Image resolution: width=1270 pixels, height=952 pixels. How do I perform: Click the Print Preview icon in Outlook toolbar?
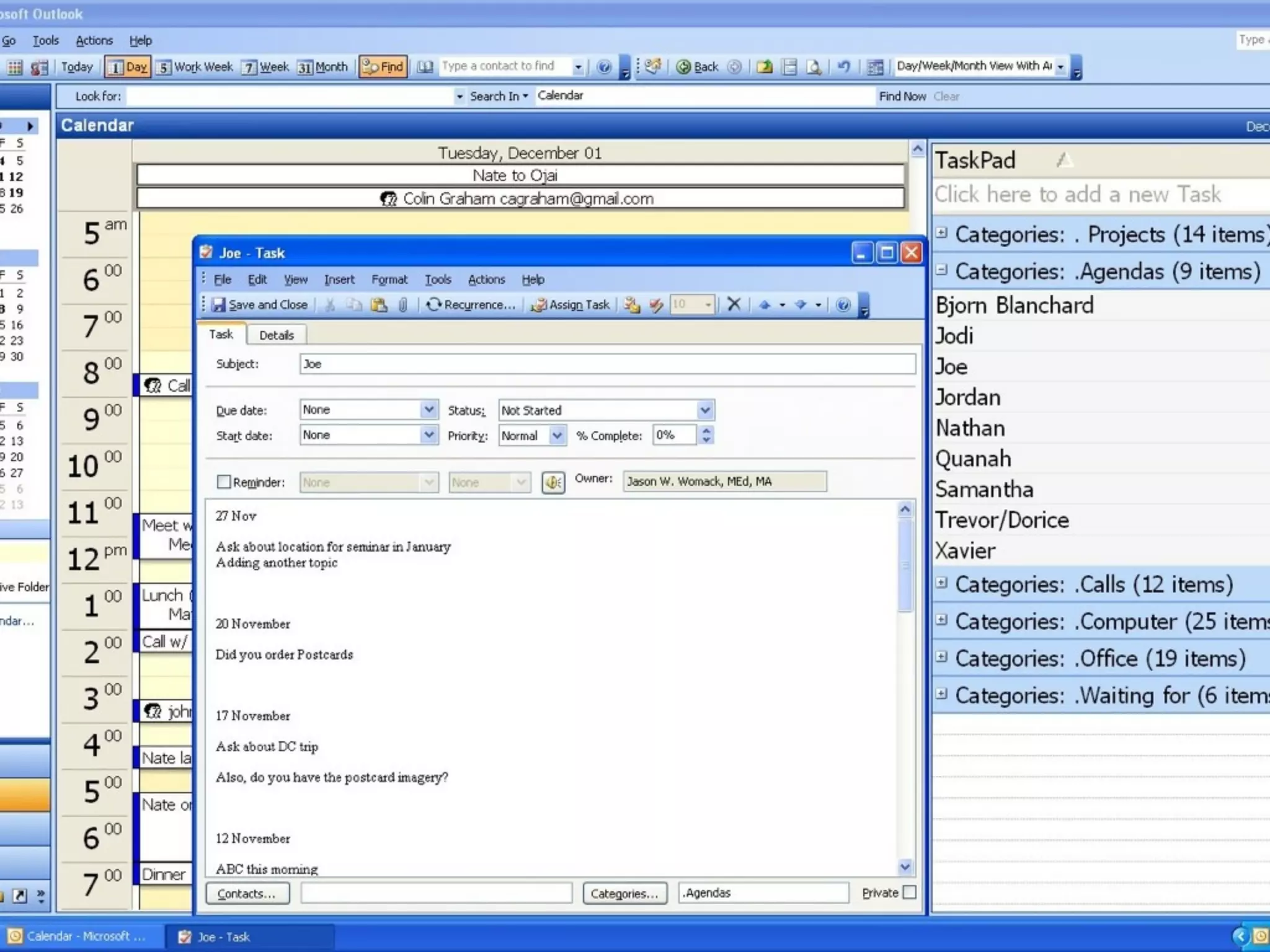[814, 67]
